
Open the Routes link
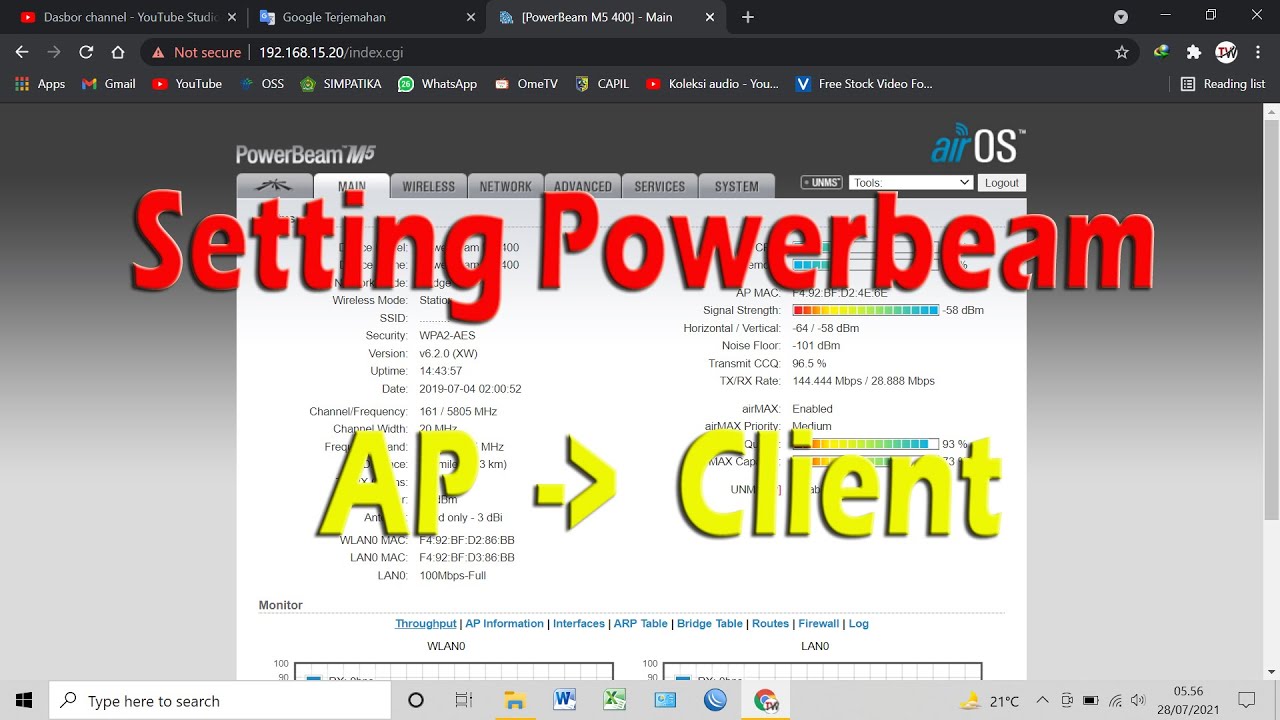pyautogui.click(x=771, y=623)
